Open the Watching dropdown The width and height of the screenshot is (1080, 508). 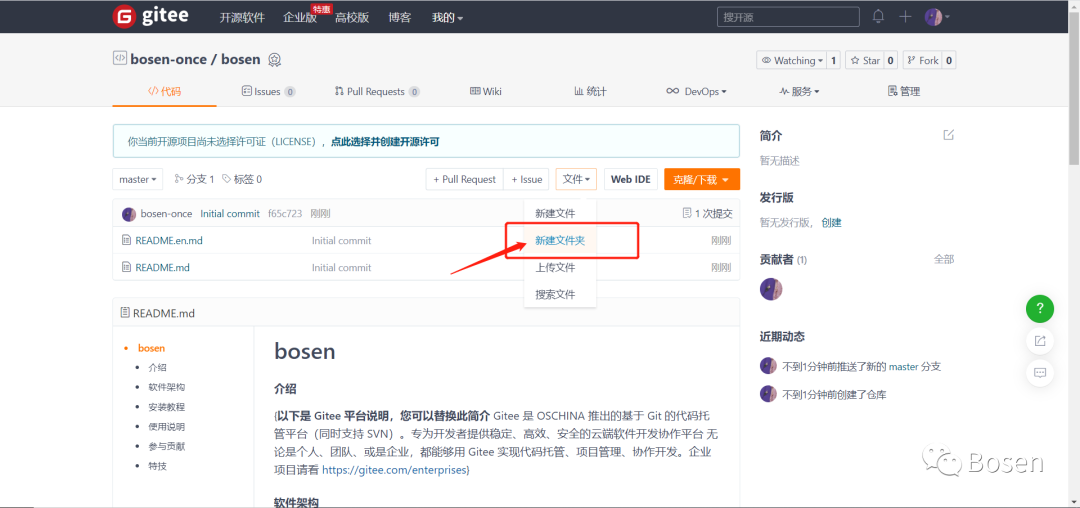pyautogui.click(x=791, y=61)
